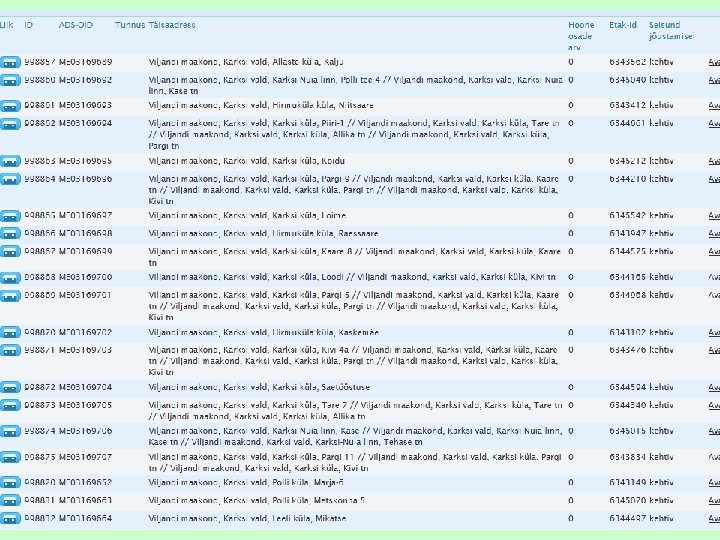The image size is (720, 540).
Task: Click the Liik column header
Action: coord(6,25)
